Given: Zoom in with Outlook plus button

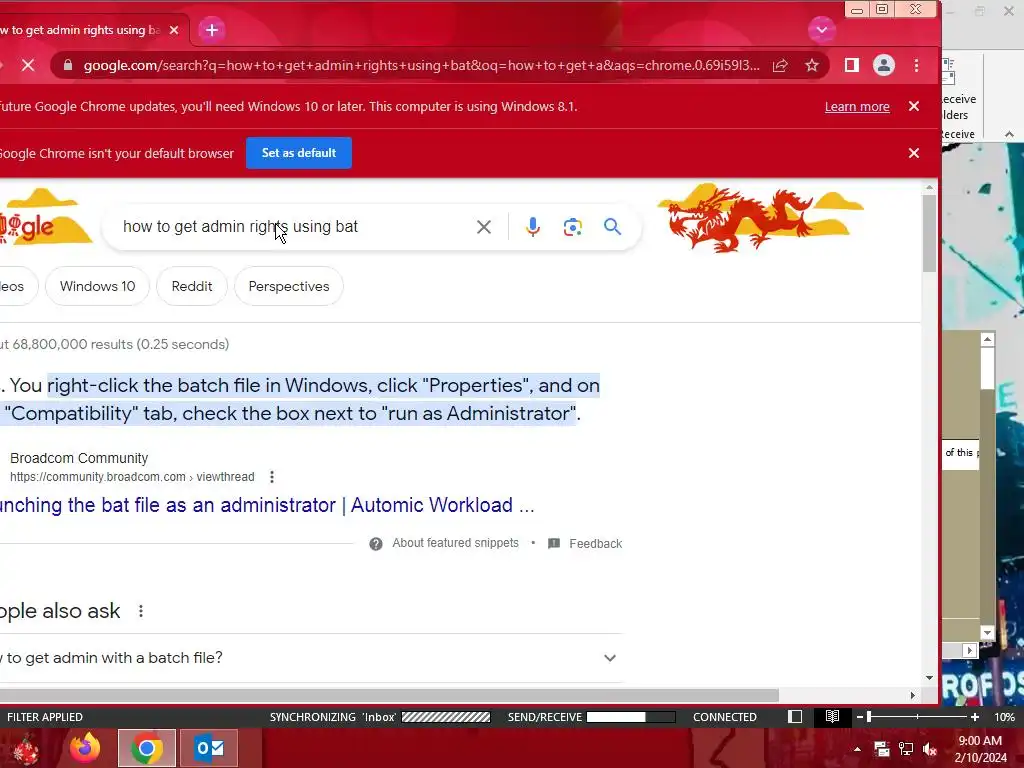Looking at the screenshot, I should click(975, 717).
